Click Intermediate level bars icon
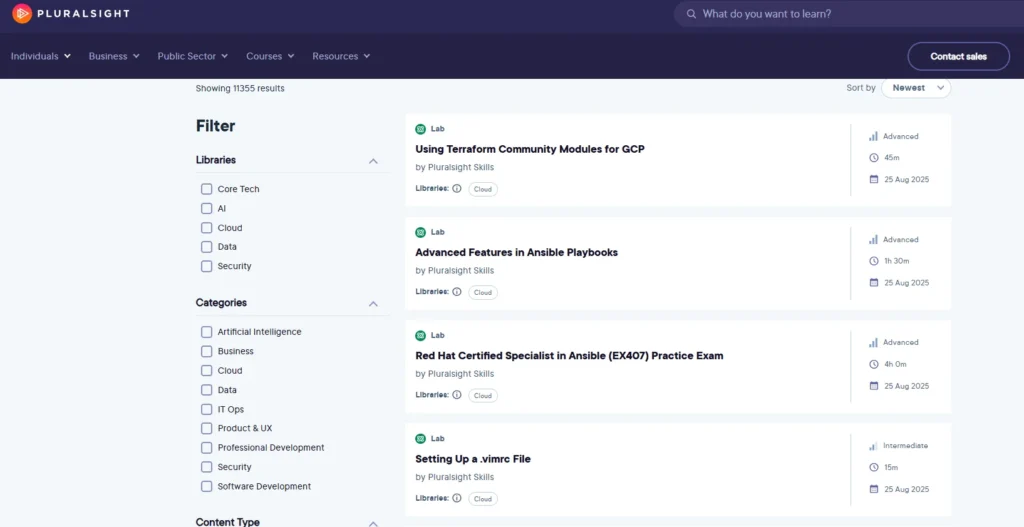Screen dimensions: 1024x527 (x=874, y=446)
